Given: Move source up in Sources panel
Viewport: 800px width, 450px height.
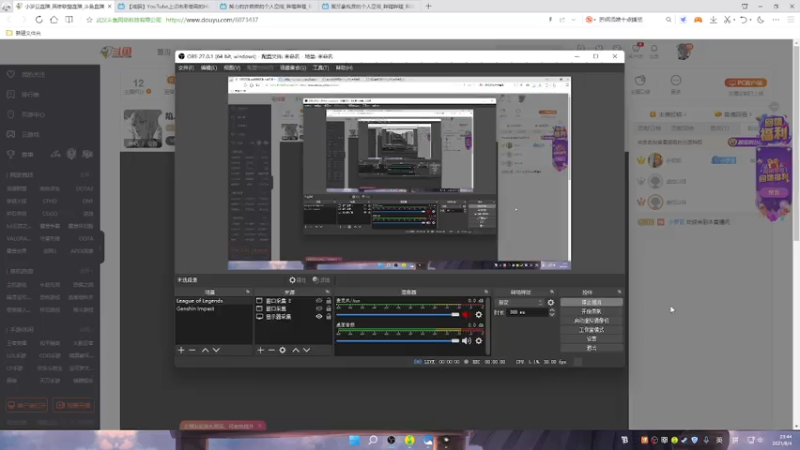Looking at the screenshot, I should [x=295, y=350].
